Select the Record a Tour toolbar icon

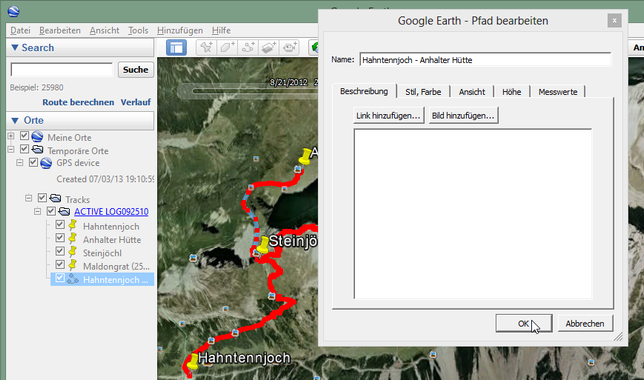(290, 48)
